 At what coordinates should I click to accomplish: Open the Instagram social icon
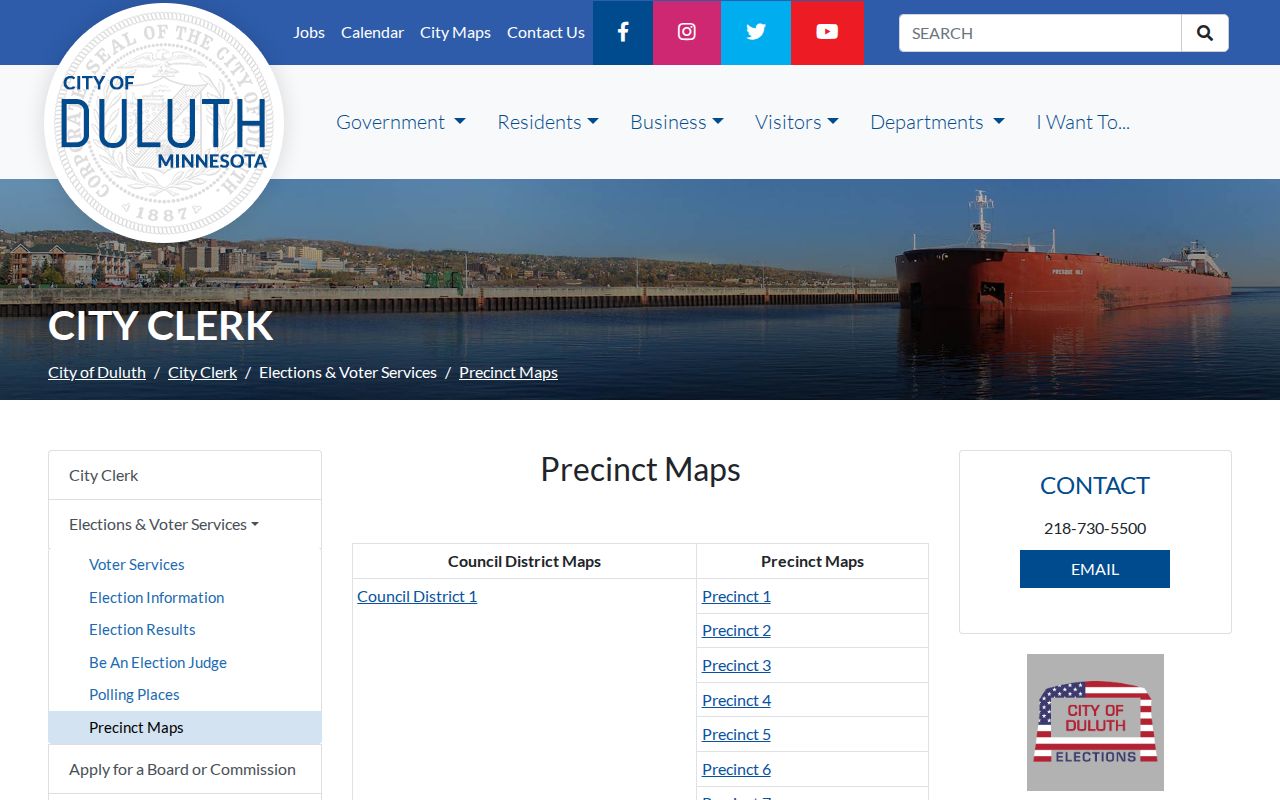click(x=687, y=32)
